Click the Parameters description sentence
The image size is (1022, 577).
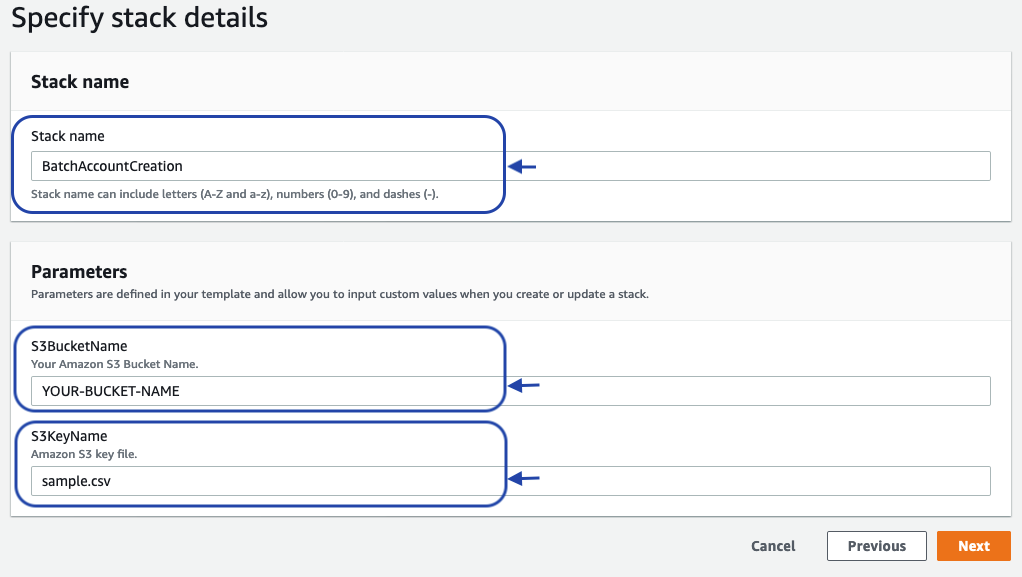tap(341, 295)
